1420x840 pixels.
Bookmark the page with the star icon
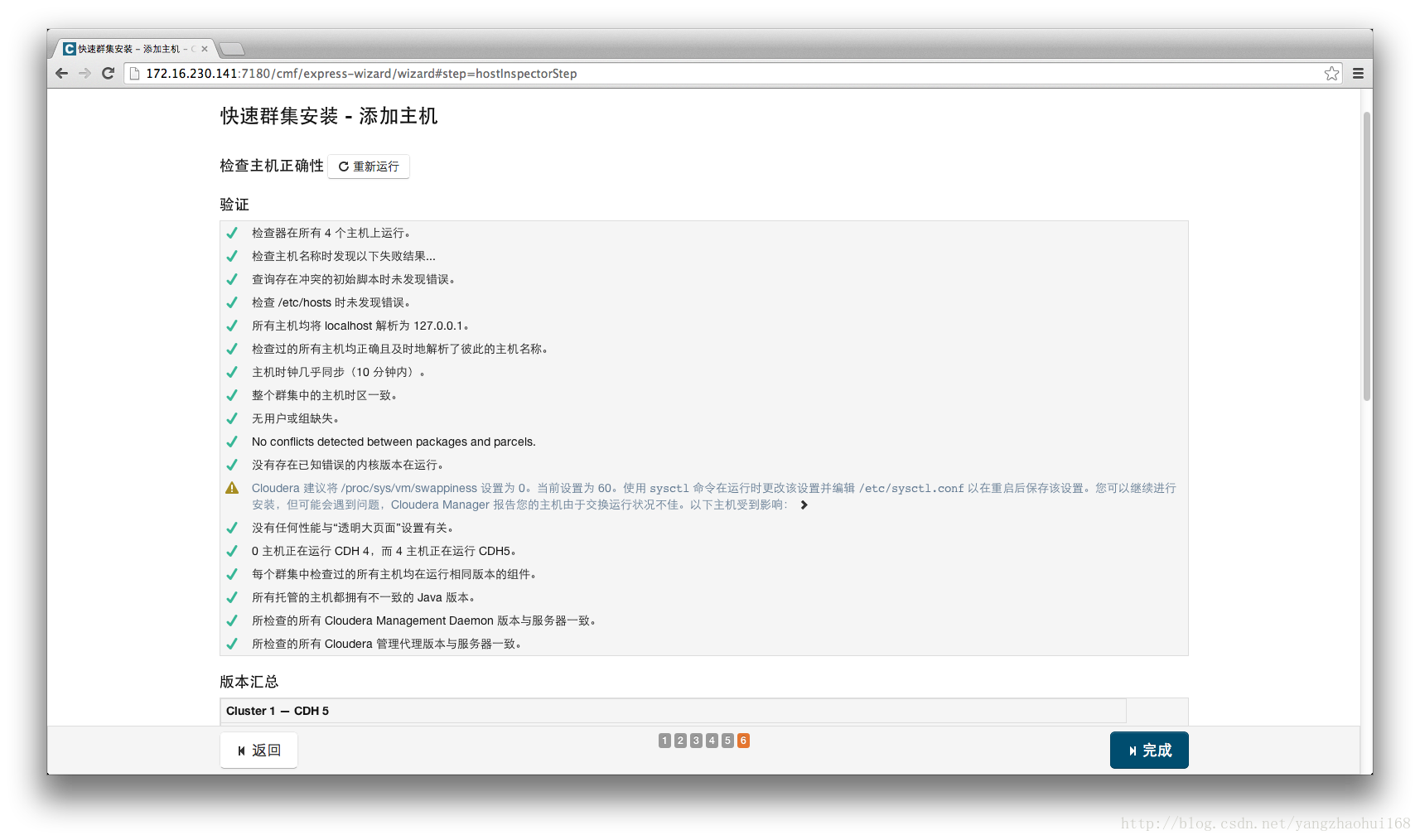tap(1331, 74)
